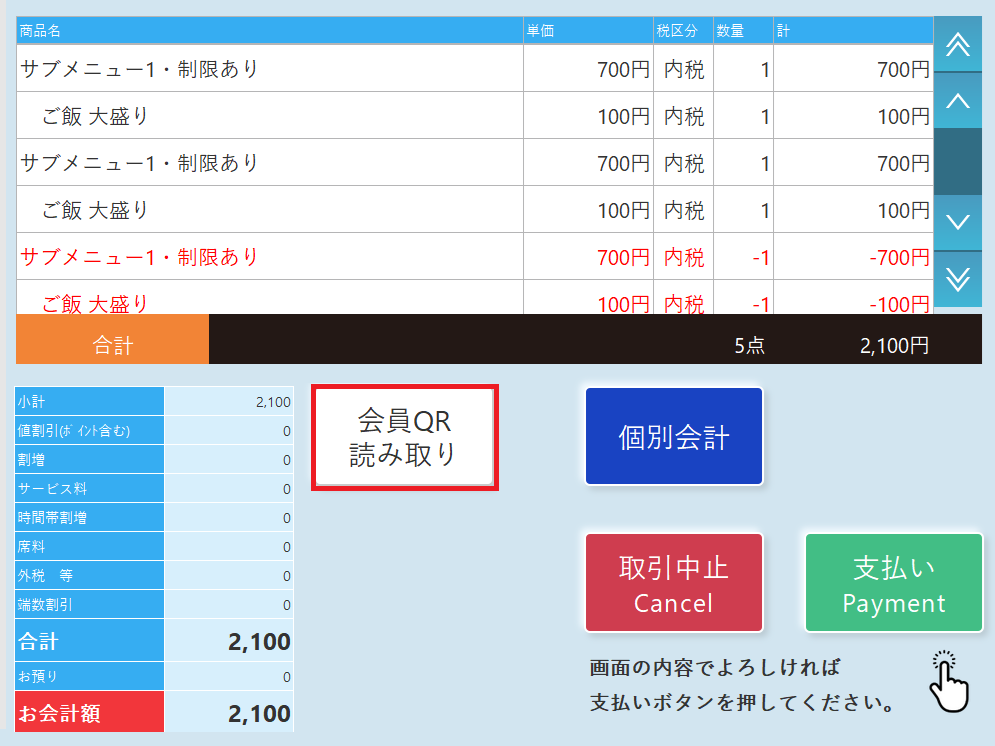995x746 pixels.
Task: Click the red -1 quantity in the サブメニュー1 row
Action: [x=743, y=256]
